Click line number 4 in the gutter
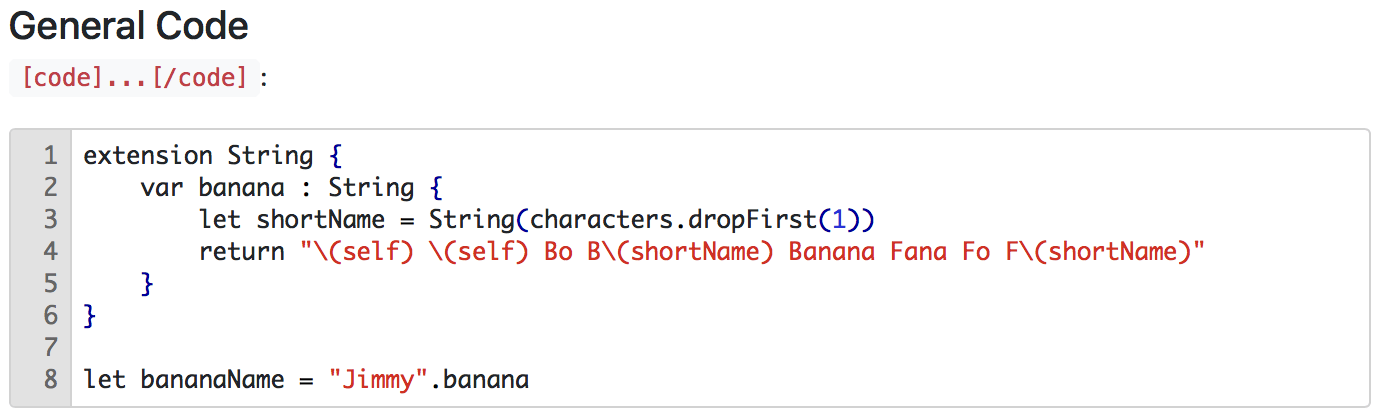1380x414 pixels. coord(50,252)
